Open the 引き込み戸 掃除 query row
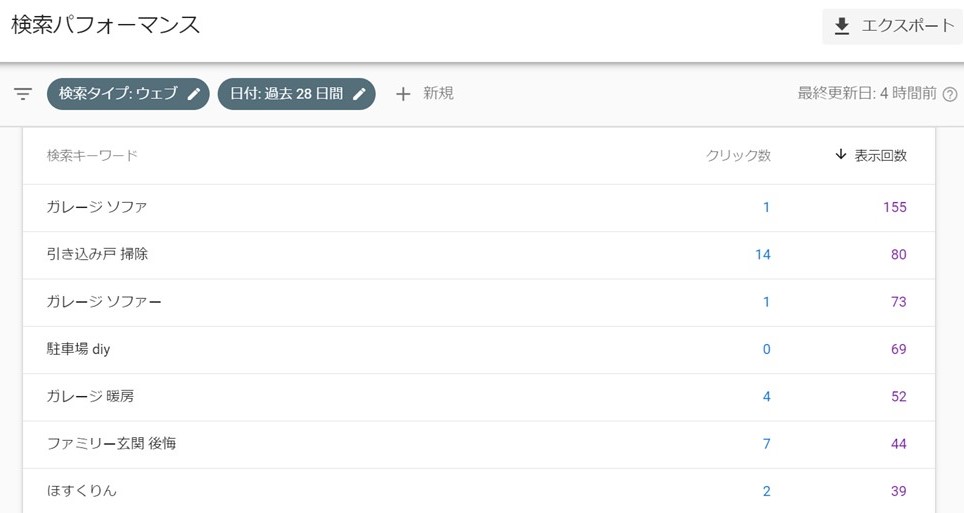Screen dimensions: 964x513 (479, 255)
